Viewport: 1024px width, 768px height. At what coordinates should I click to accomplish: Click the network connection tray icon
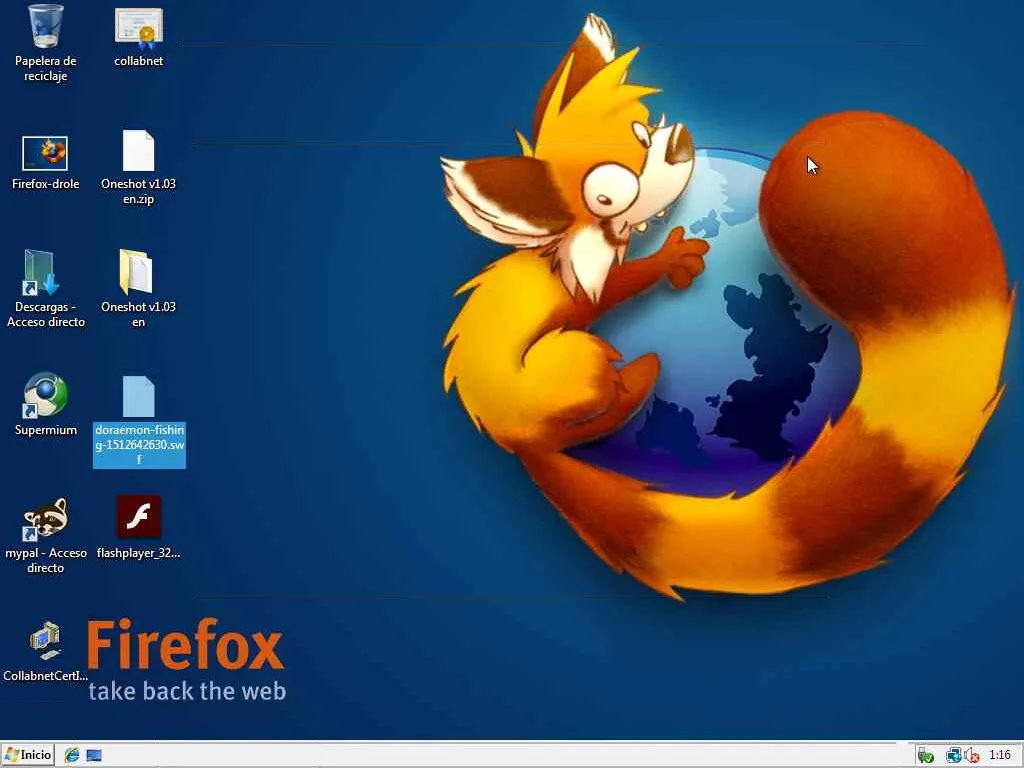pyautogui.click(x=953, y=756)
